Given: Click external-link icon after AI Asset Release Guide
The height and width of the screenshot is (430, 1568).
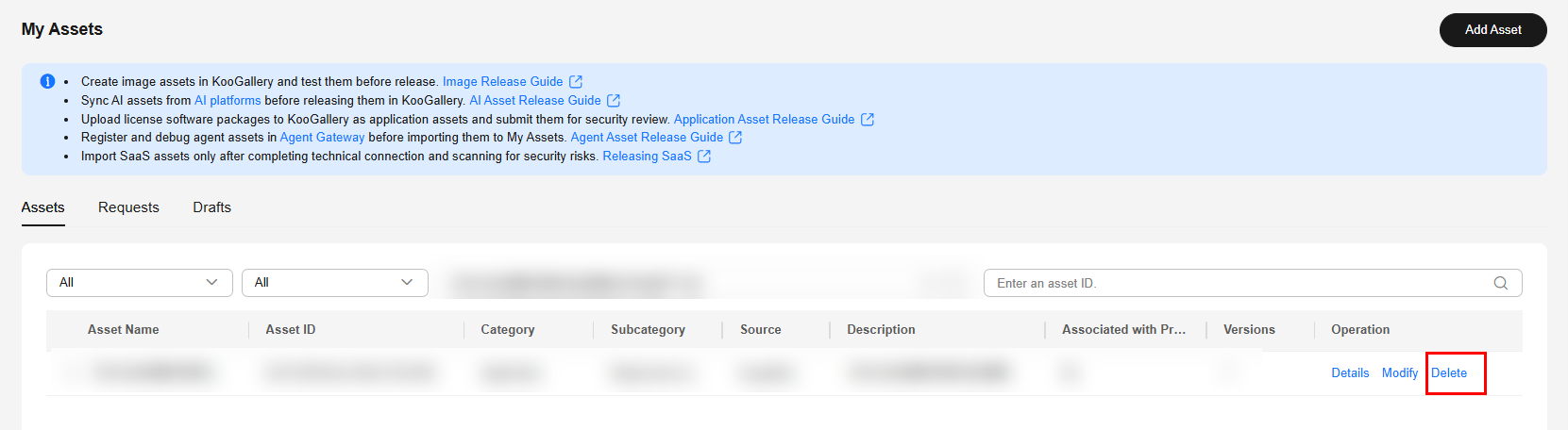Looking at the screenshot, I should (x=614, y=100).
